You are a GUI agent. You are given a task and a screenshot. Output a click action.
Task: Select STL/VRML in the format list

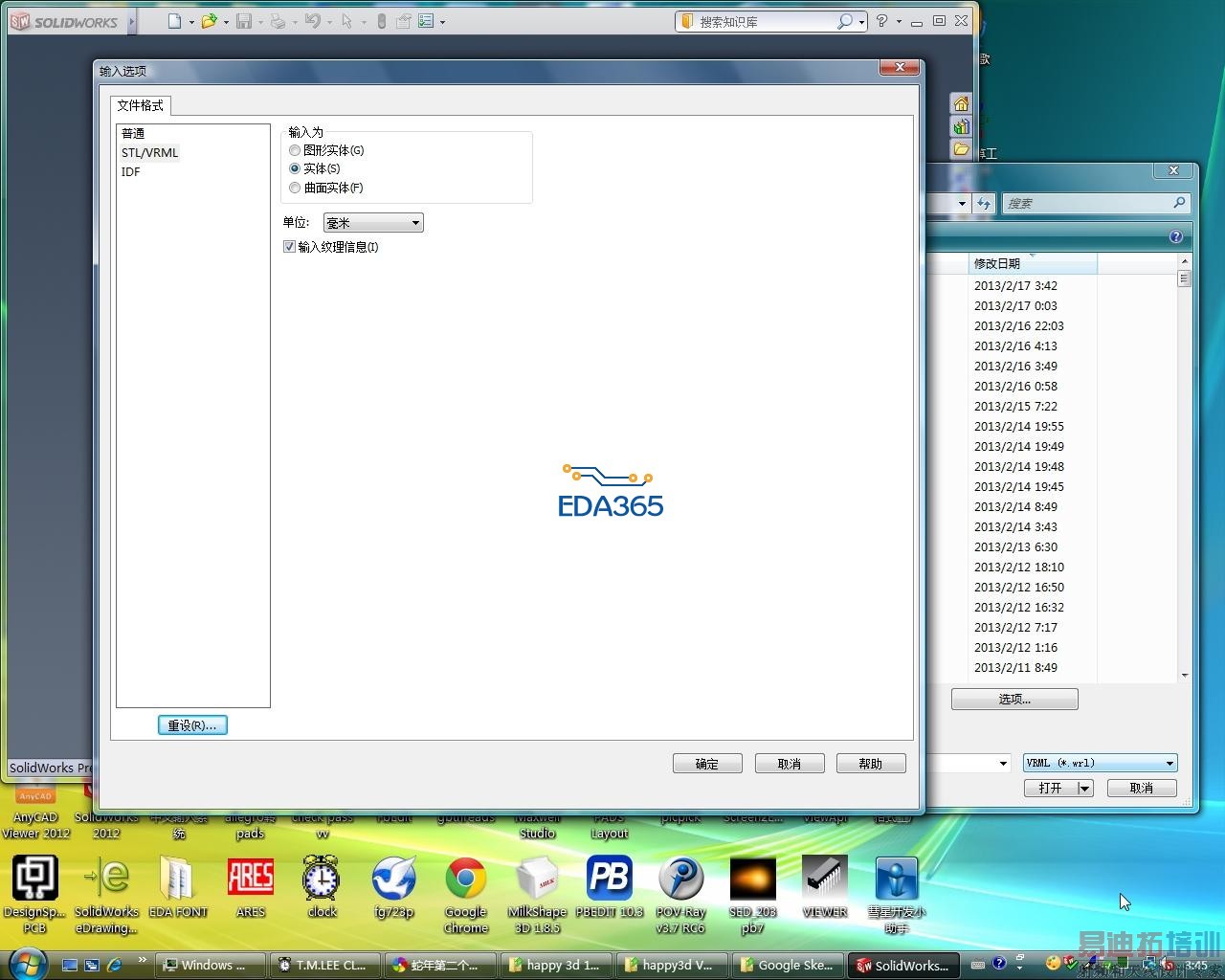click(149, 153)
